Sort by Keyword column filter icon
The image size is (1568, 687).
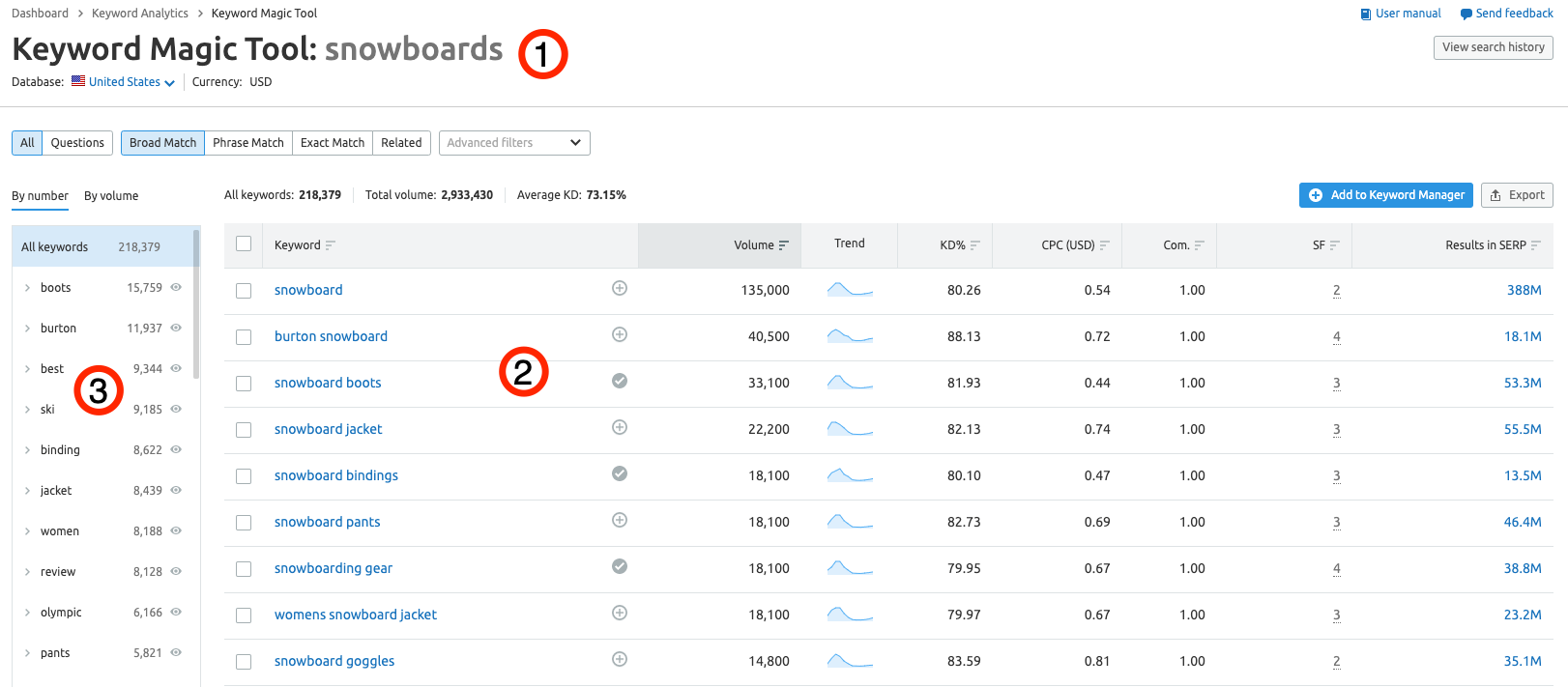[x=331, y=245]
